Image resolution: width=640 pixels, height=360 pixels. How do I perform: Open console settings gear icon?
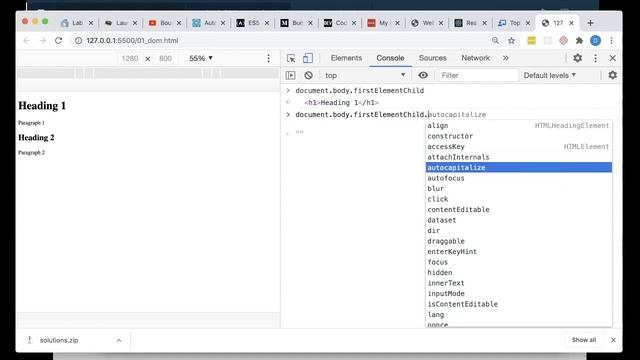tap(613, 76)
